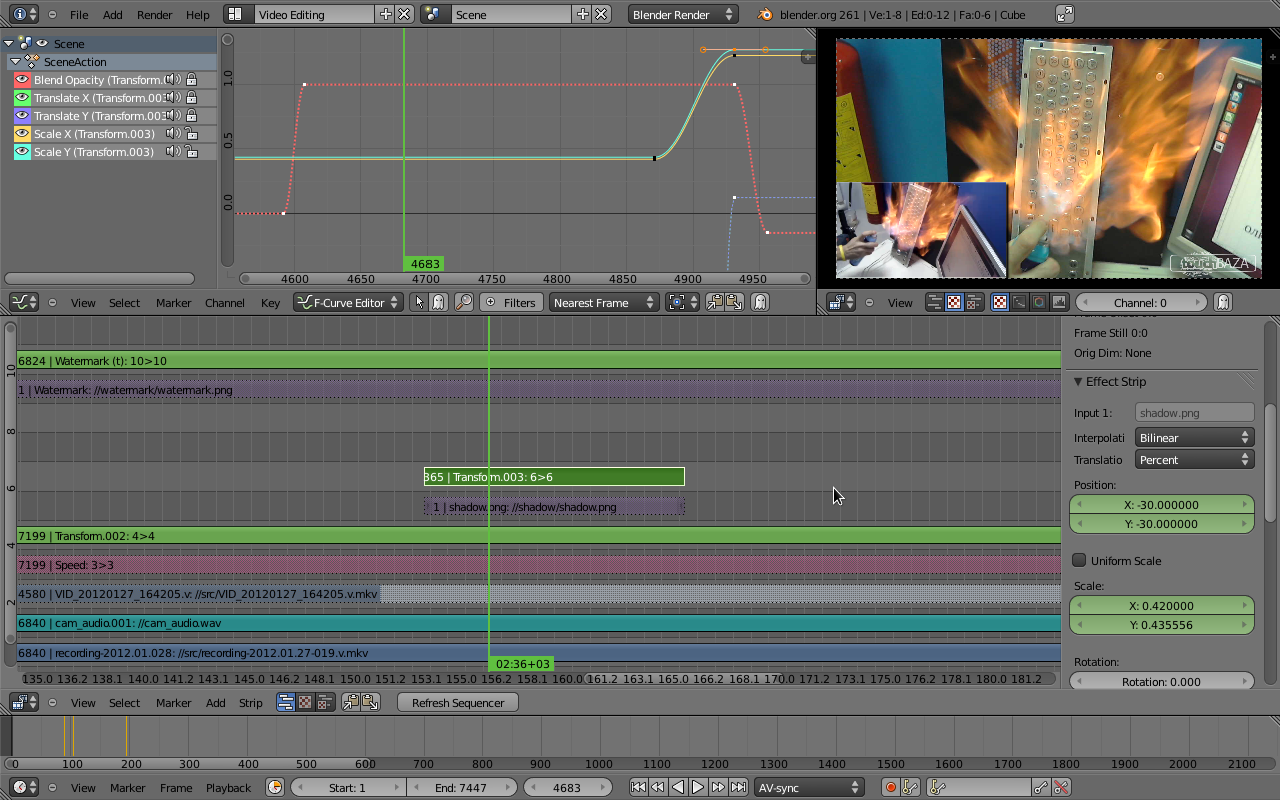
Task: Click the Refresh Sequencer button
Action: tap(458, 702)
